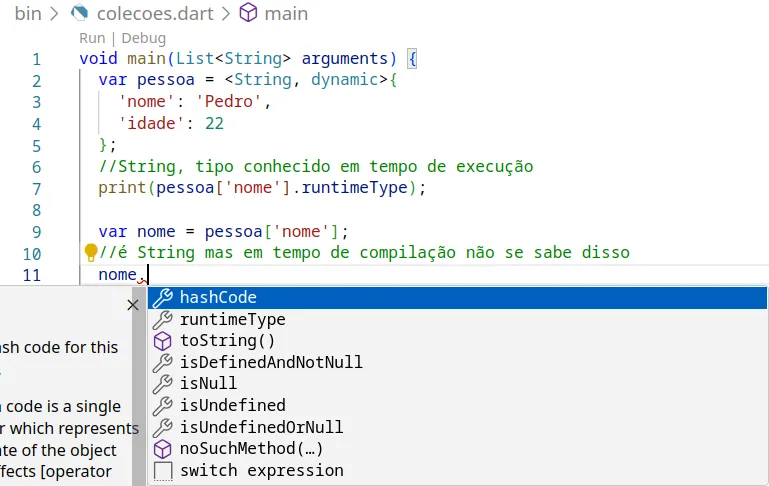The height and width of the screenshot is (486, 769).
Task: Select the toString() suggestion
Action: click(x=457, y=341)
